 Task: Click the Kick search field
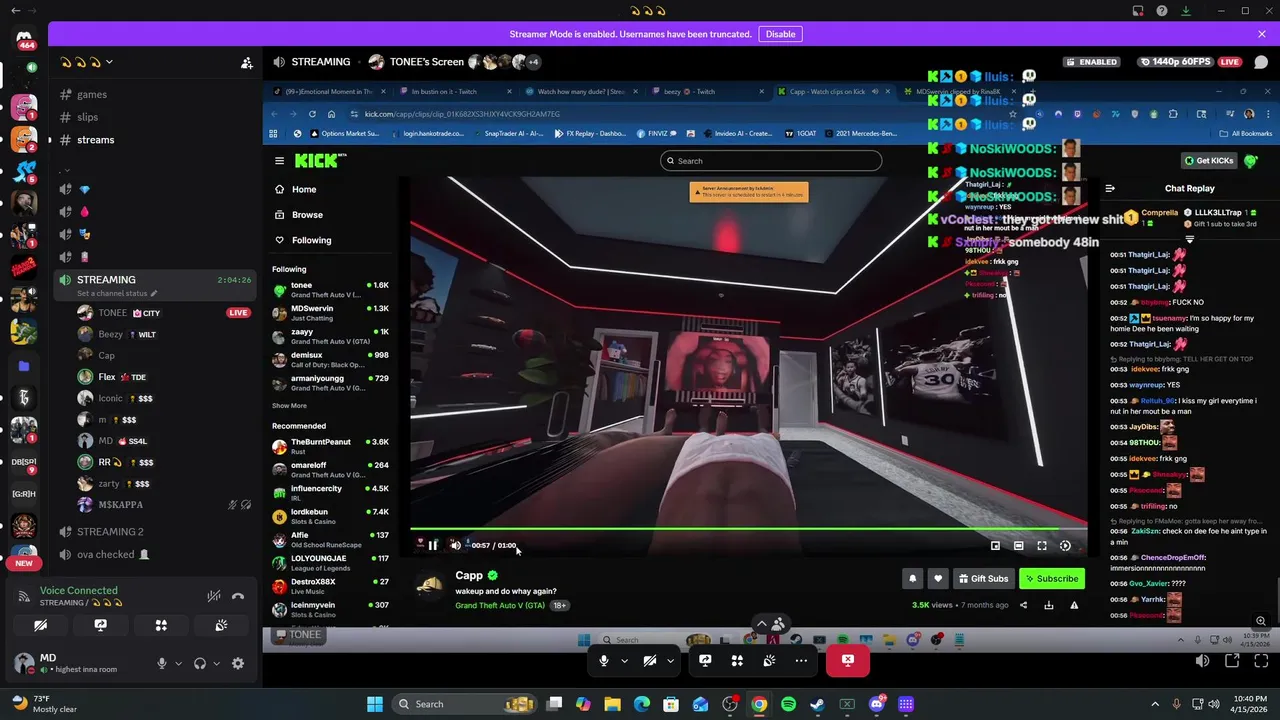point(771,161)
